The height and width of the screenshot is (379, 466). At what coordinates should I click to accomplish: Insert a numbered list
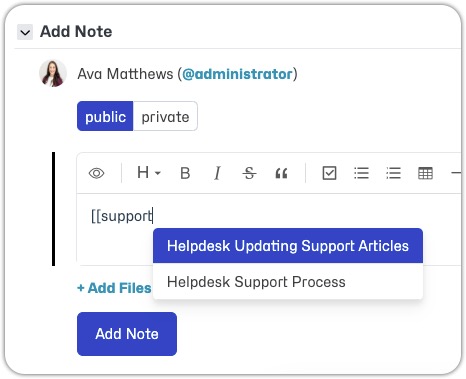tap(393, 173)
